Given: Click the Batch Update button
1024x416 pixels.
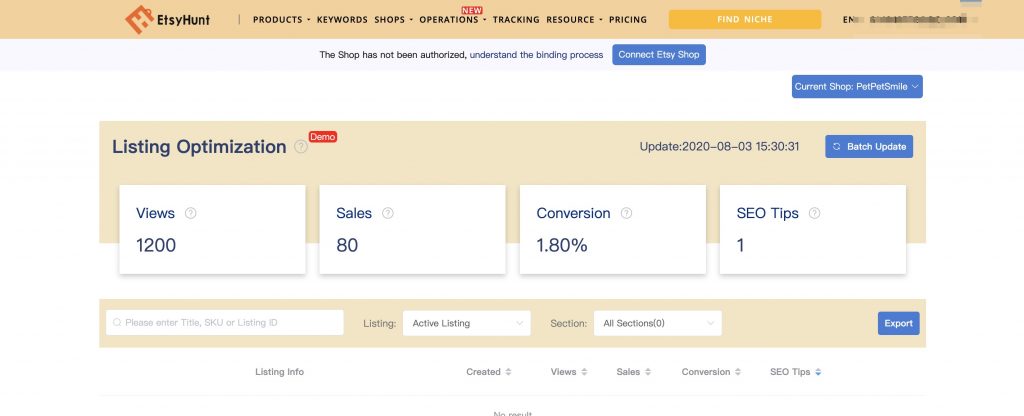Looking at the screenshot, I should [869, 146].
